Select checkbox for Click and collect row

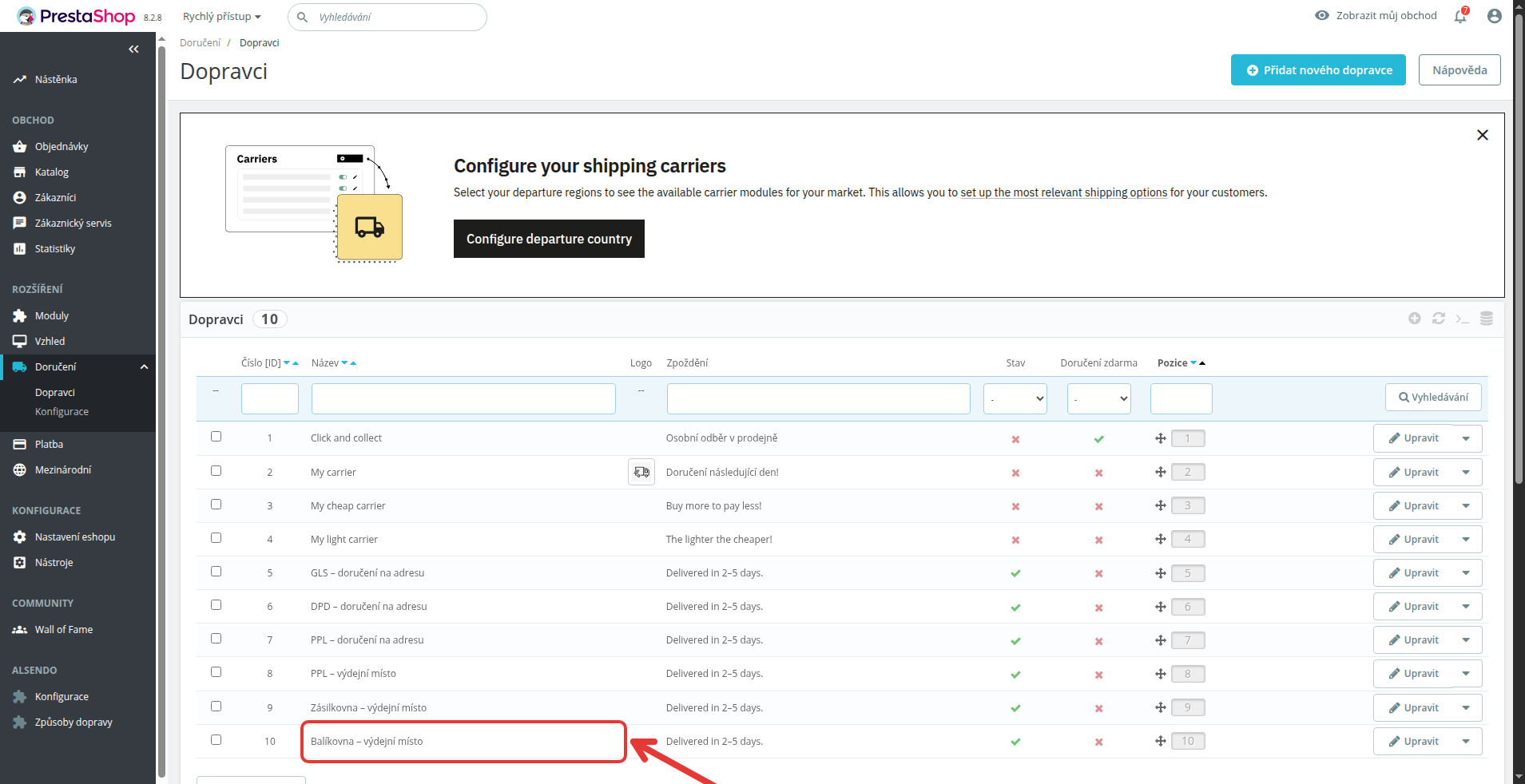point(216,437)
